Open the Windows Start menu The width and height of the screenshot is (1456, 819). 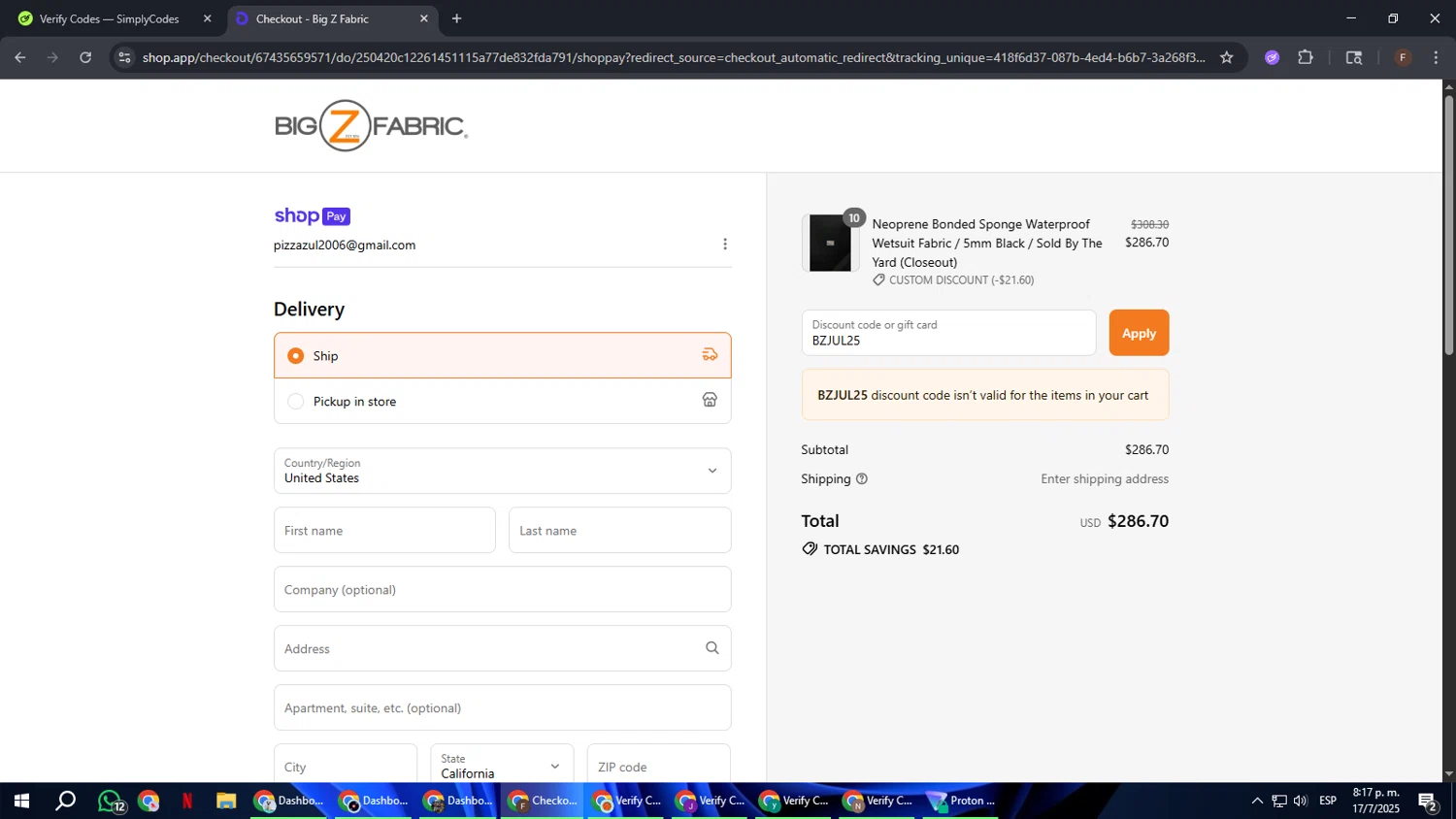point(20,801)
